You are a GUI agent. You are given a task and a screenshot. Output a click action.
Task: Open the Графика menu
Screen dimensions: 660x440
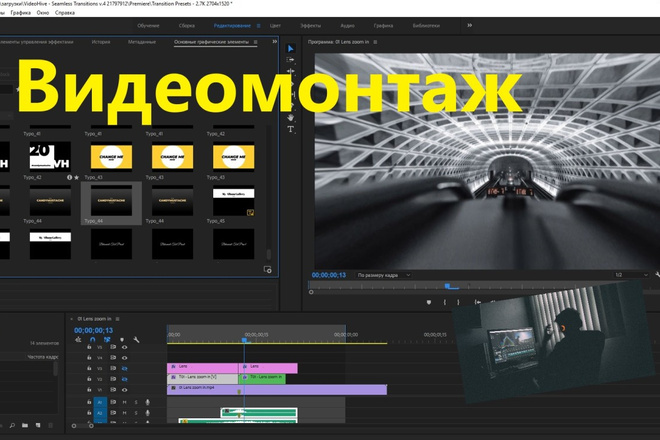pyautogui.click(x=21, y=13)
